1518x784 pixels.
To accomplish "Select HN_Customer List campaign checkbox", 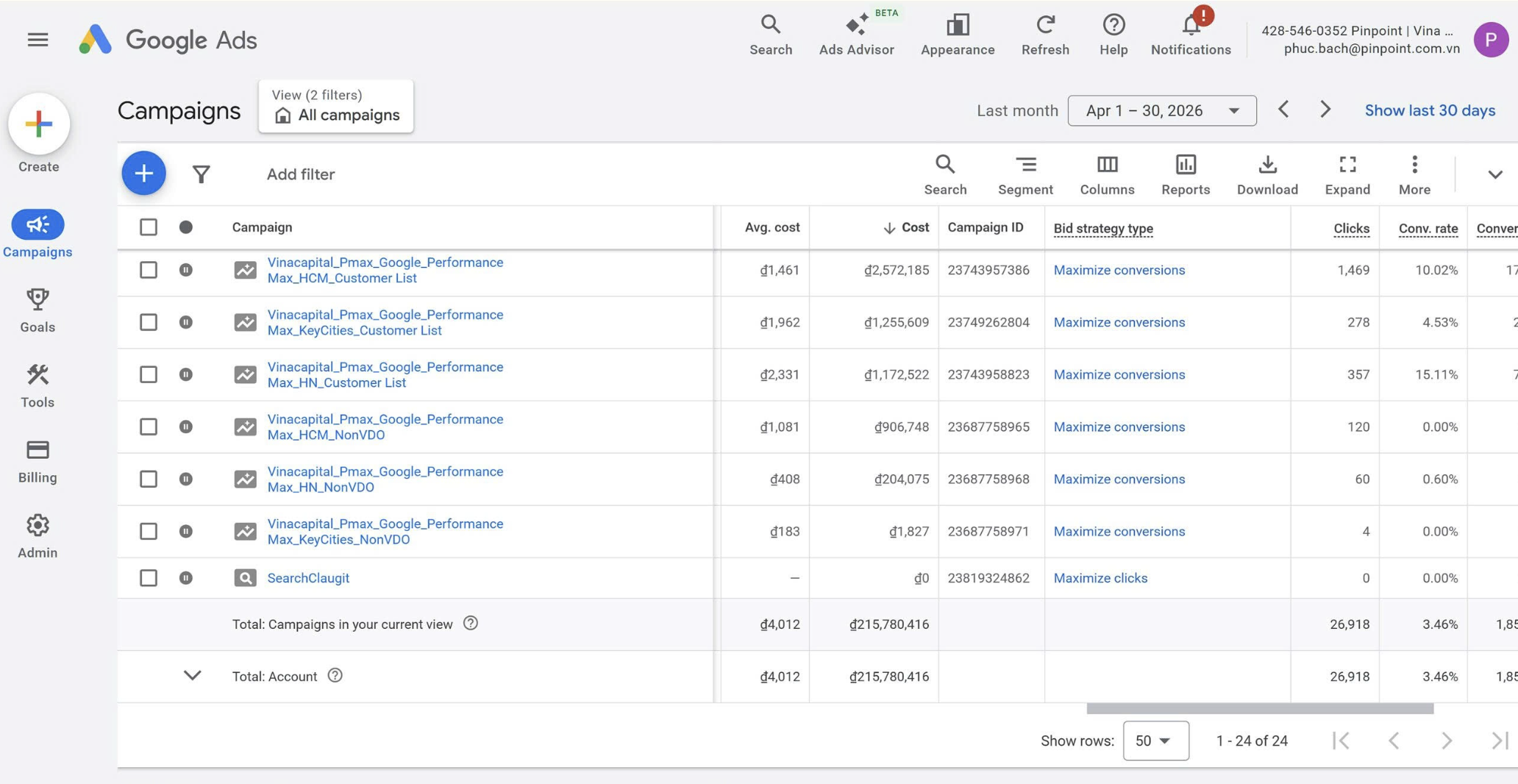I will click(149, 374).
